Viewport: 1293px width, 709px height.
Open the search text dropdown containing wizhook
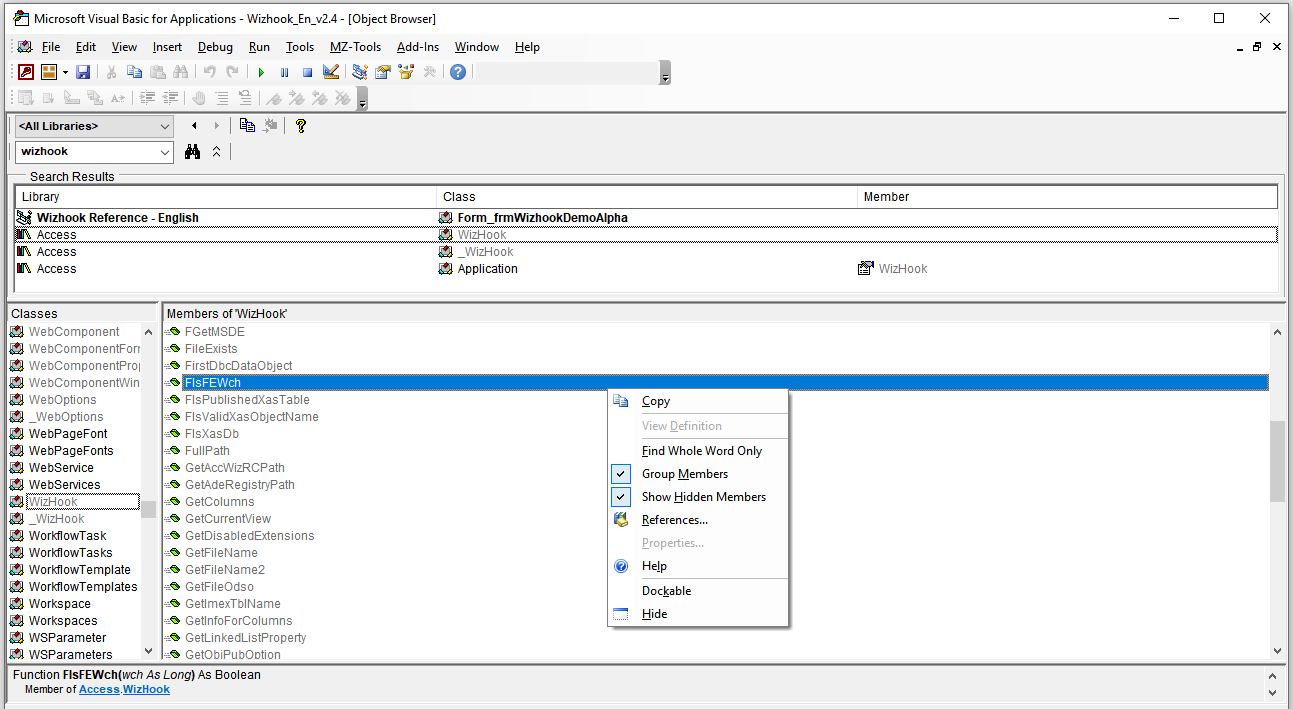coord(165,152)
